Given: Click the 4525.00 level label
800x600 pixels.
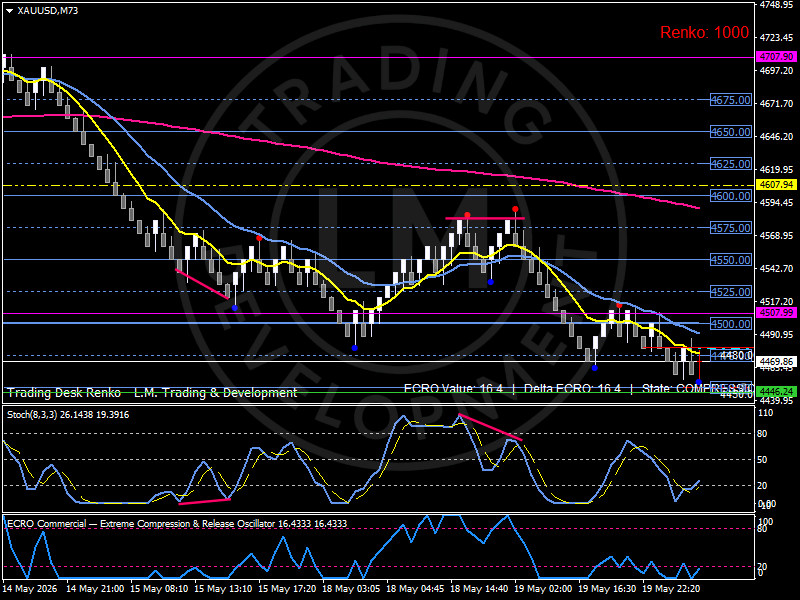Looking at the screenshot, I should click(x=731, y=292).
